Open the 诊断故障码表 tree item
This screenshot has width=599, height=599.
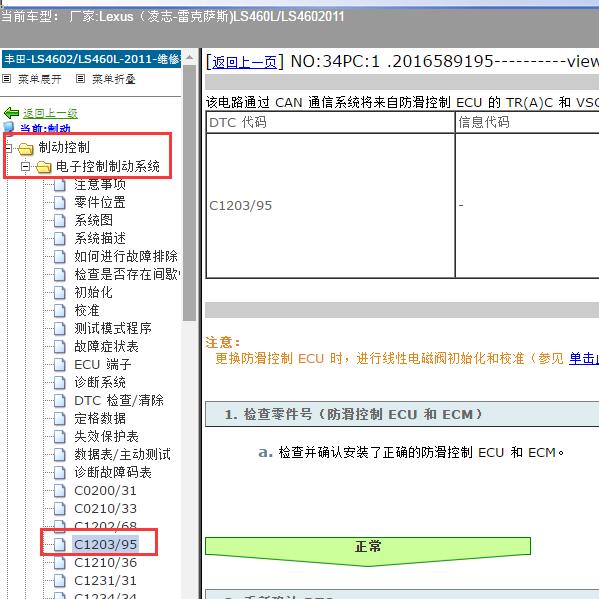(113, 473)
